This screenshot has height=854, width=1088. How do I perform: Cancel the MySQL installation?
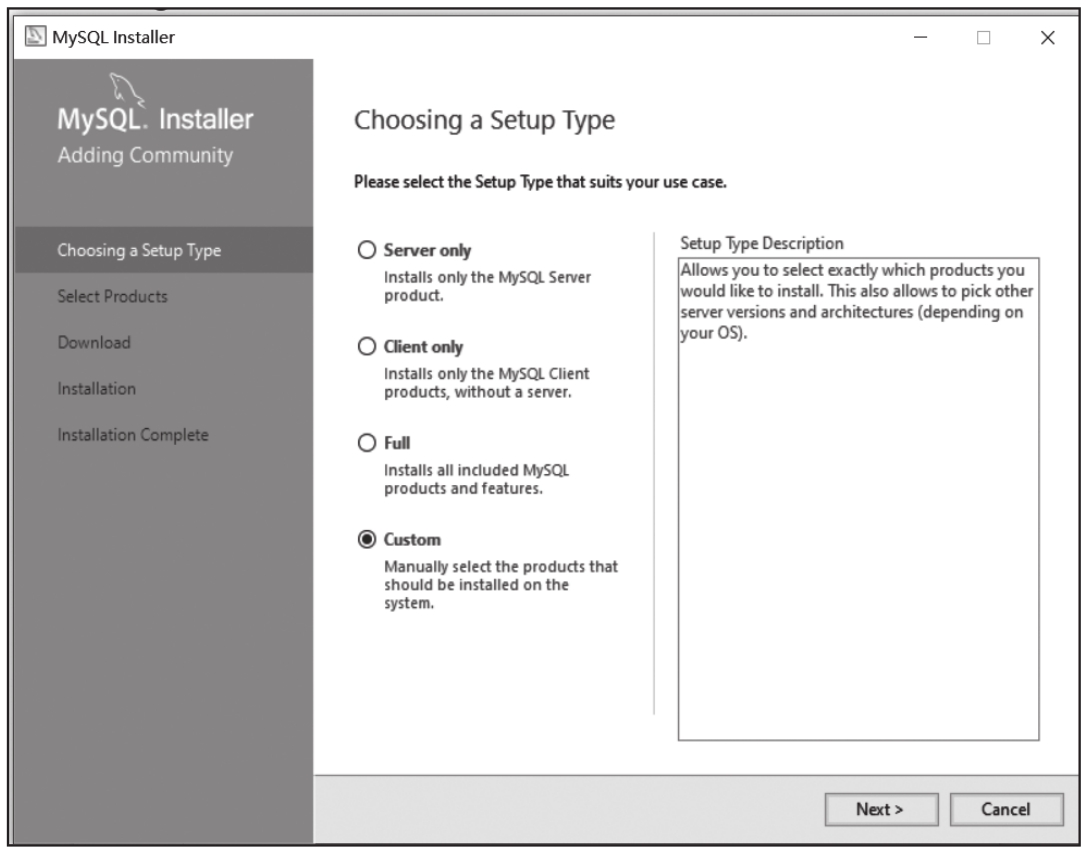click(x=1005, y=809)
